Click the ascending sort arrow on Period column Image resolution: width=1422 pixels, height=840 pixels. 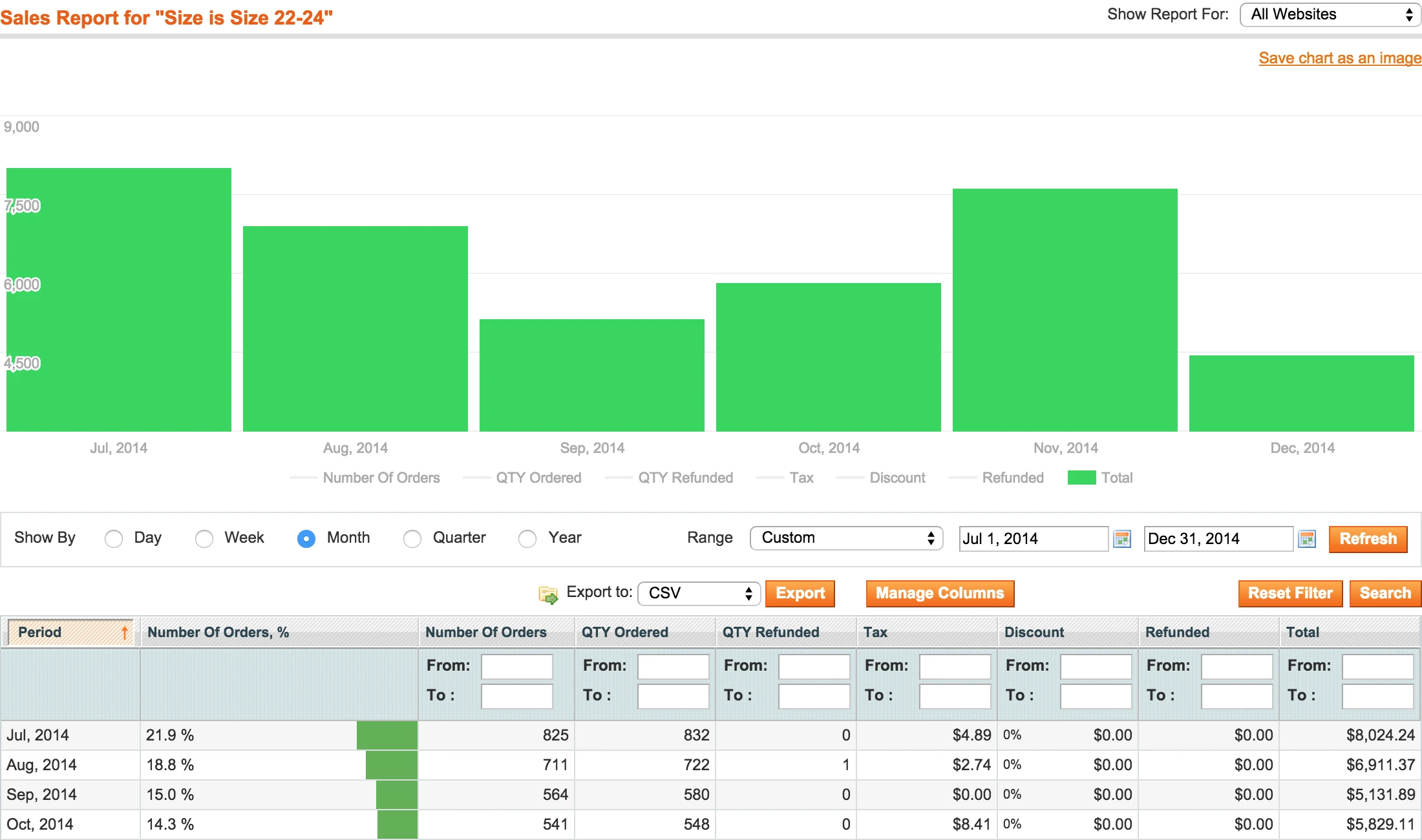[x=125, y=633]
